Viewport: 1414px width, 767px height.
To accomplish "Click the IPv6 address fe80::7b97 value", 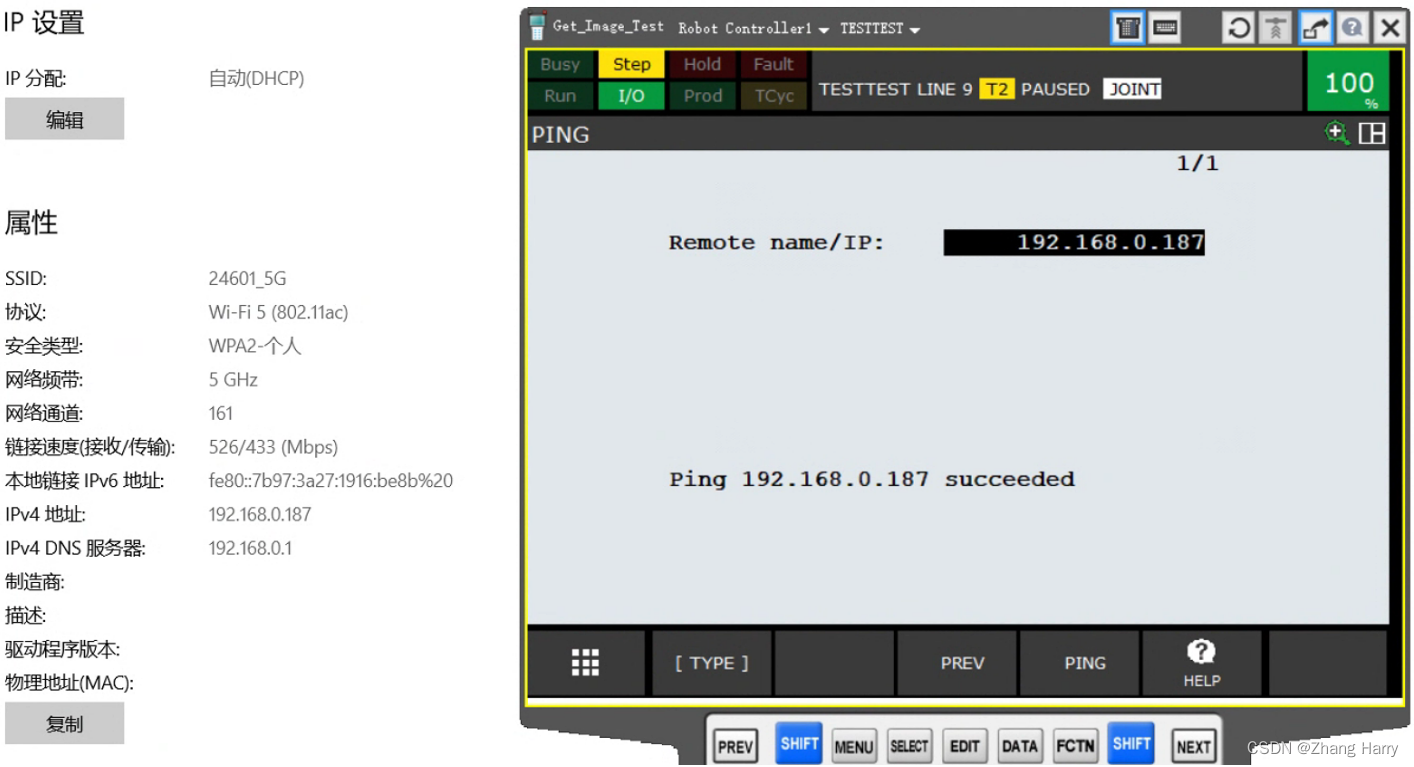I will 331,481.
